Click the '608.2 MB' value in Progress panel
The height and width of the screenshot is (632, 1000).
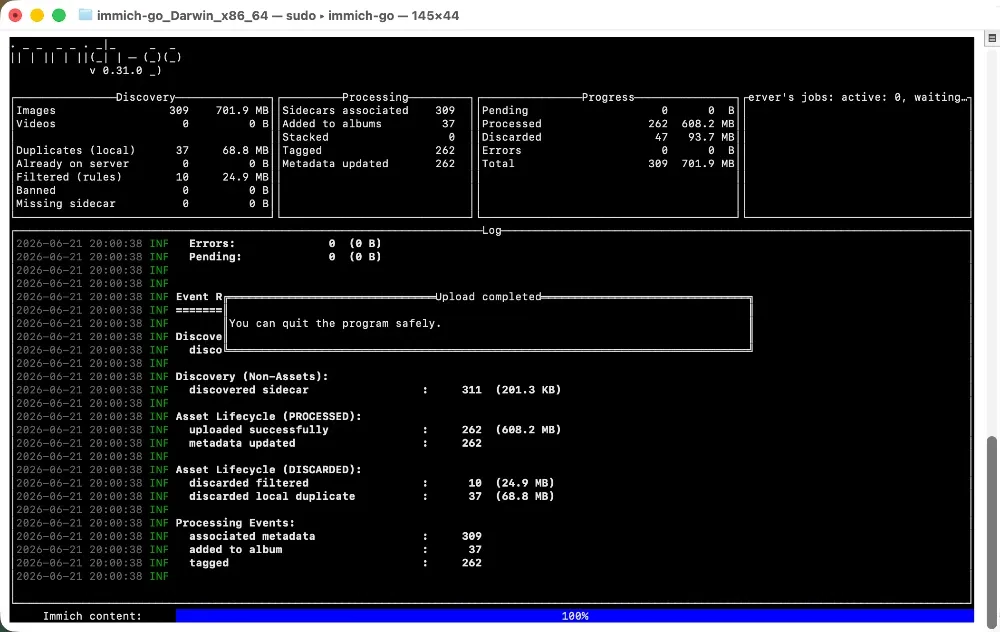(x=708, y=124)
